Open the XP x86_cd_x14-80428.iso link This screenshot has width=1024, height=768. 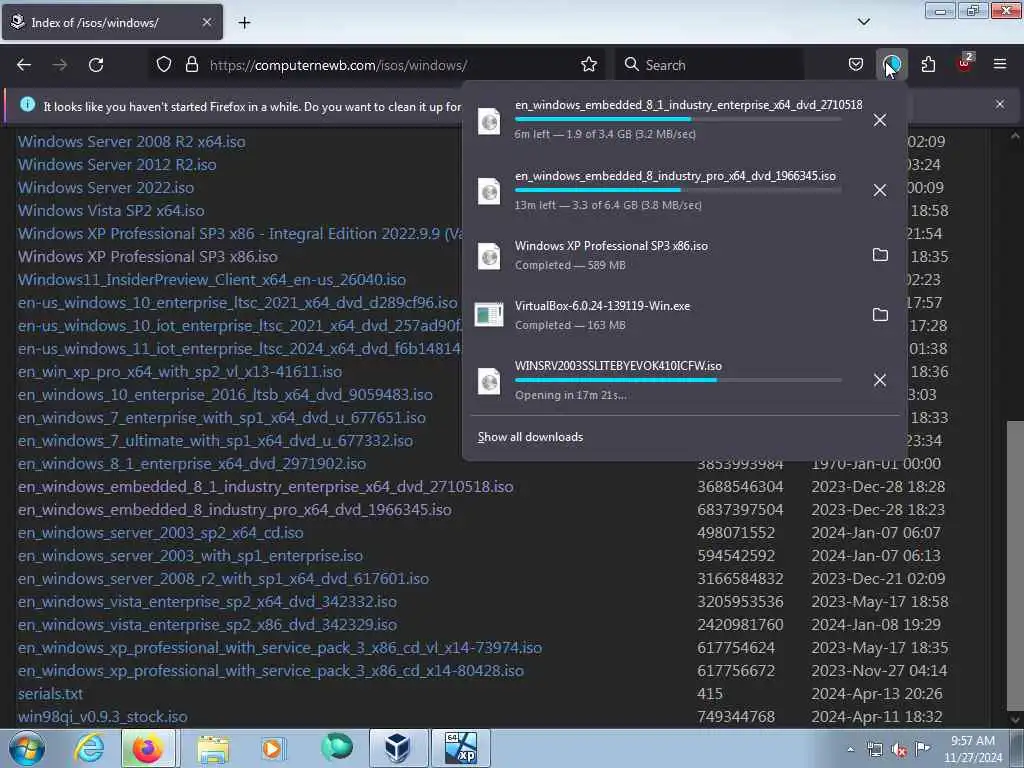[270, 671]
